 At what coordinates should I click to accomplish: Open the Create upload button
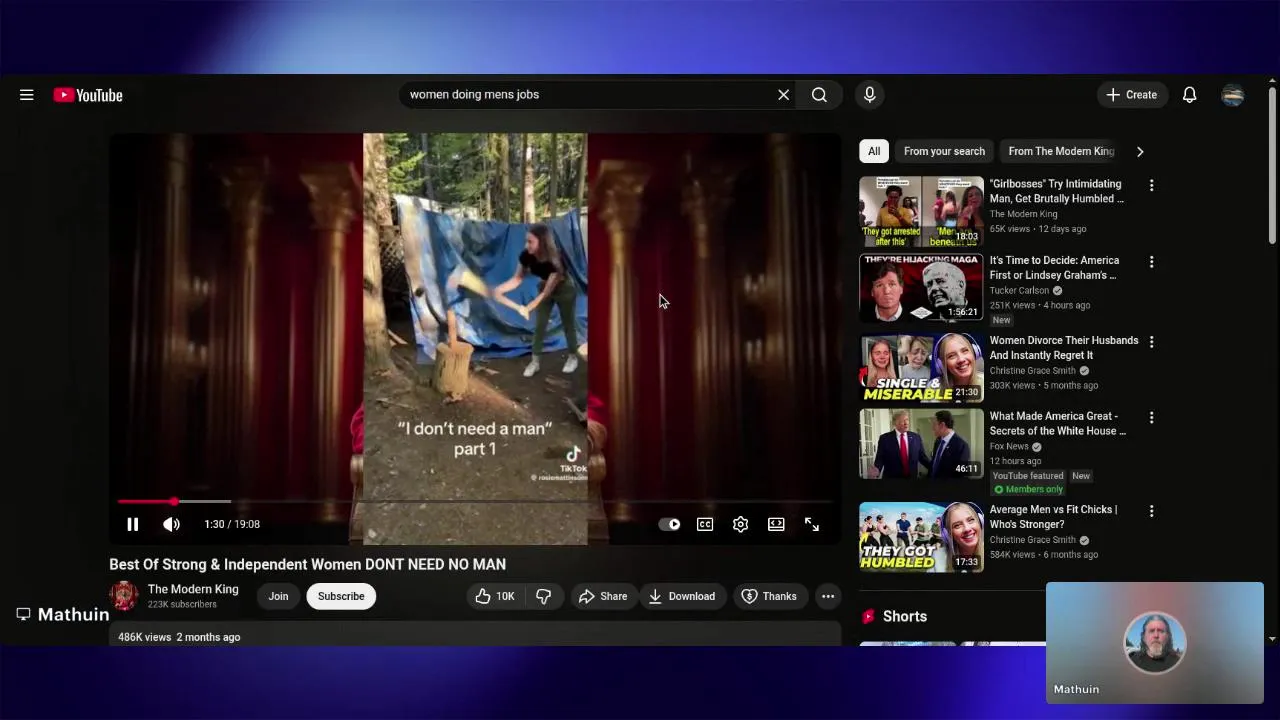[x=1132, y=95]
